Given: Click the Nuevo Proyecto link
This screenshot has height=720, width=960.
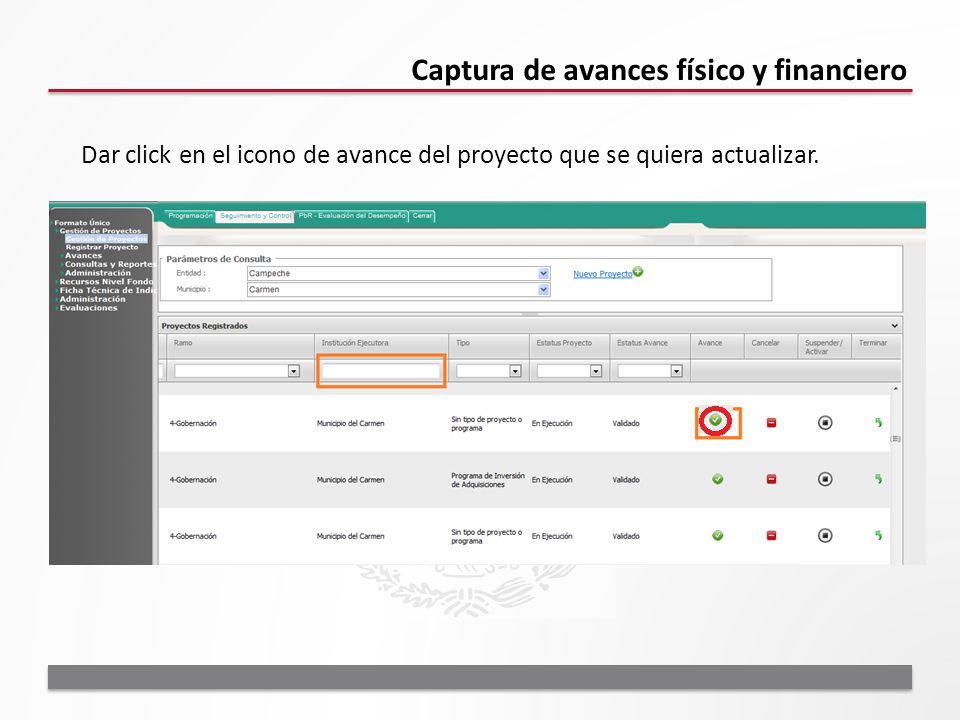Looking at the screenshot, I should point(602,274).
